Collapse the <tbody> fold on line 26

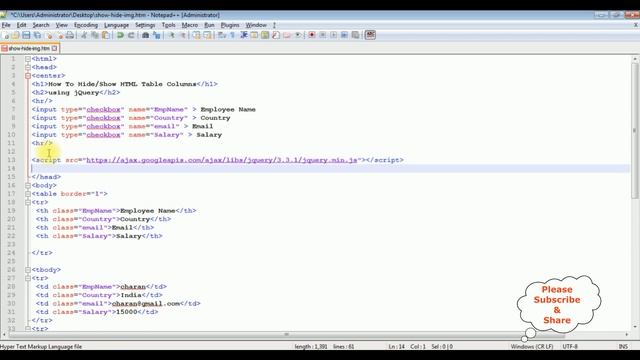coord(28,270)
